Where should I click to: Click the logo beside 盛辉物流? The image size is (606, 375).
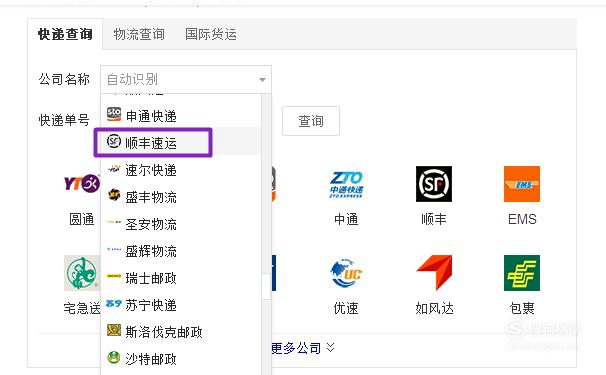click(x=114, y=249)
